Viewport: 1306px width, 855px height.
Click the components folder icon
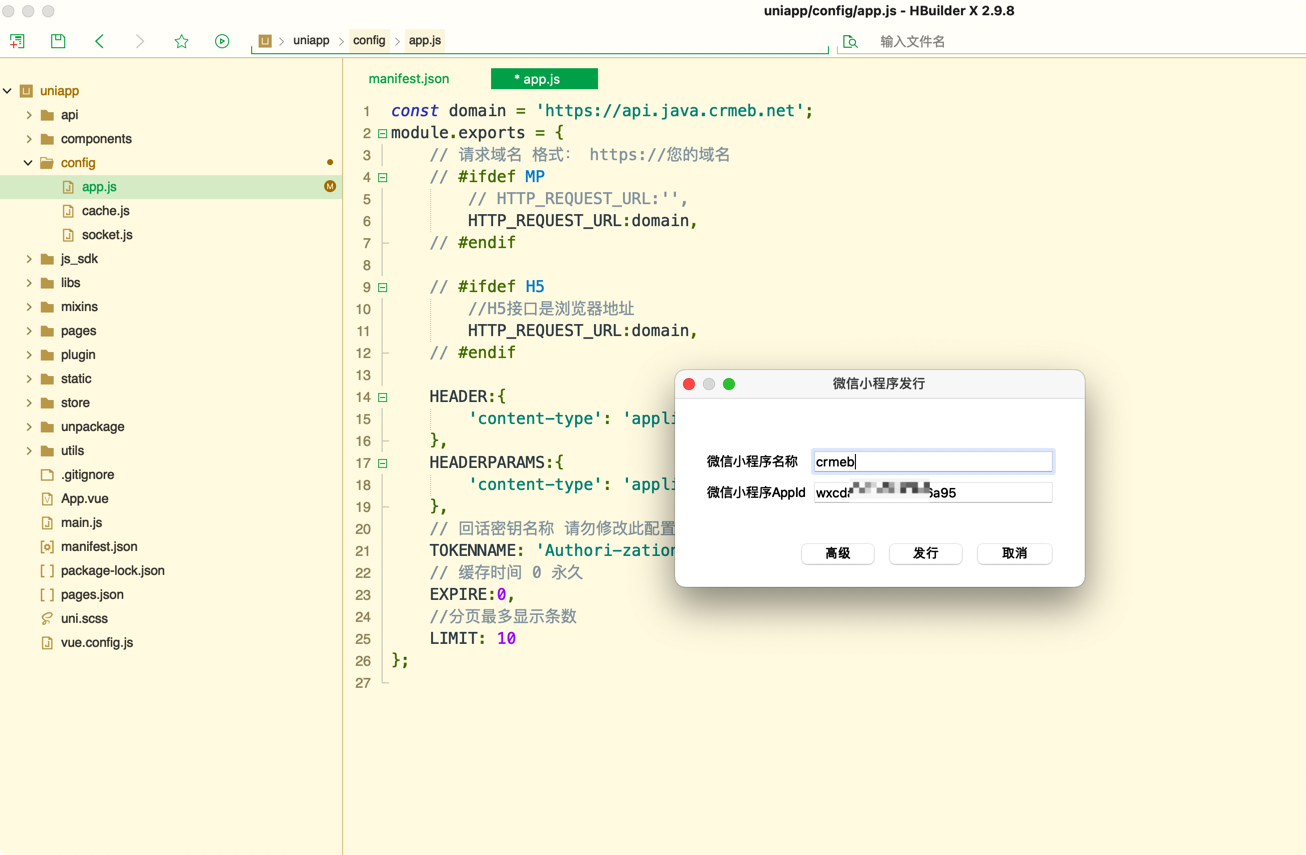(47, 139)
